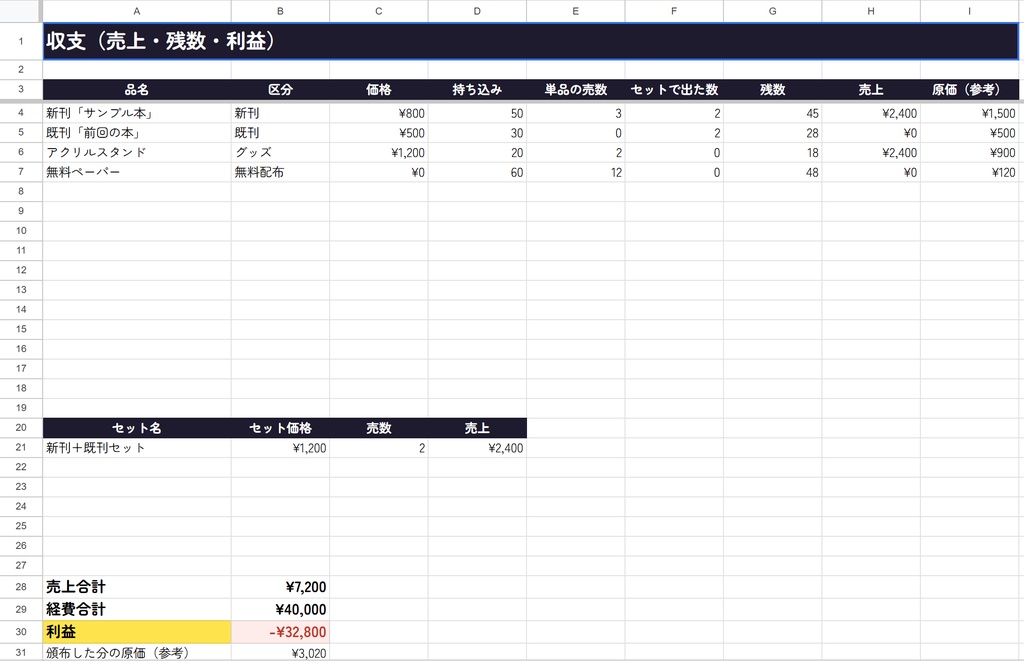Click the 残数 heading cell
Screen dimensions: 1024x661
click(x=773, y=89)
